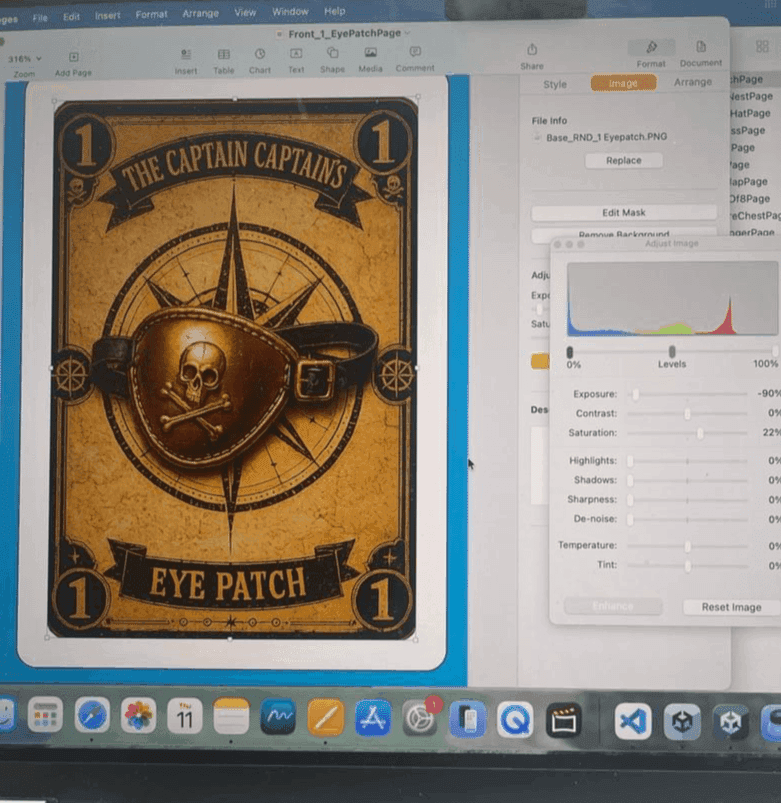Image resolution: width=781 pixels, height=803 pixels.
Task: Add a Comment from toolbar
Action: pos(415,52)
